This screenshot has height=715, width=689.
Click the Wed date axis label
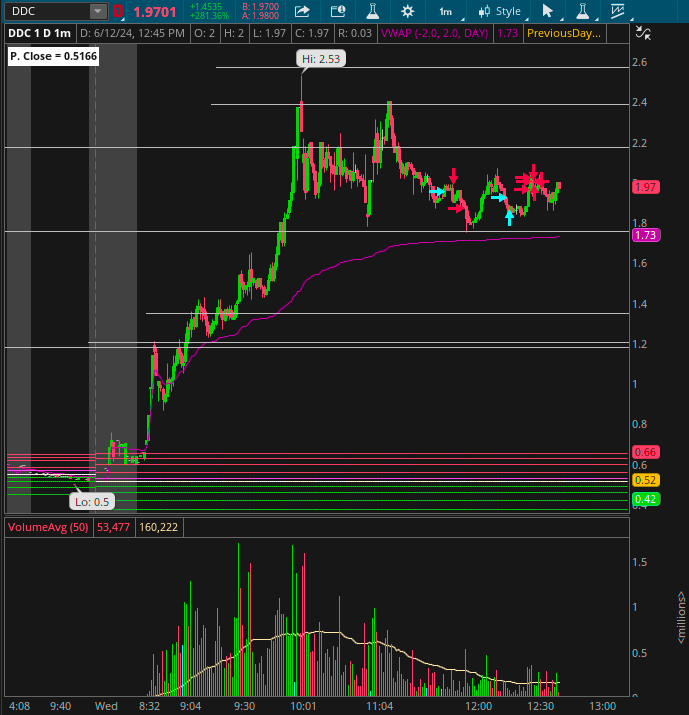(106, 706)
